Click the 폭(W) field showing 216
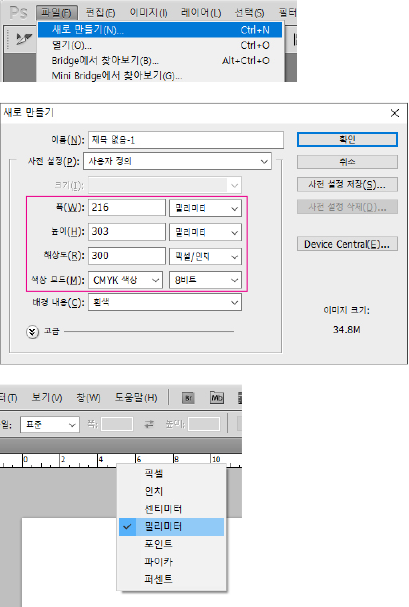This screenshot has width=409, height=607. click(x=127, y=207)
